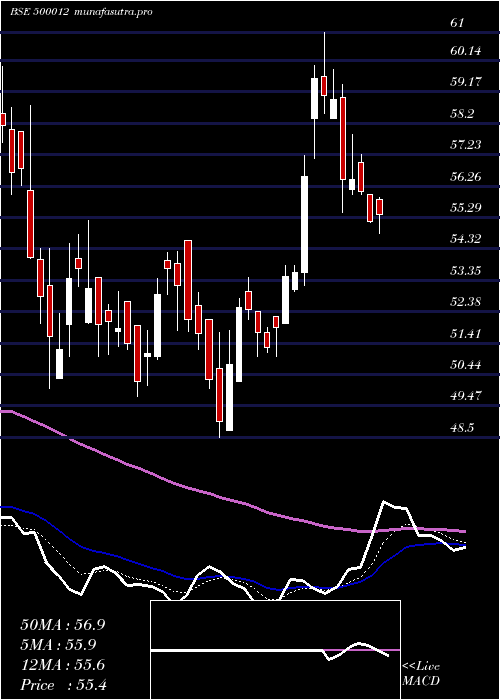Click the last red candlestick on the right
The width and height of the screenshot is (500, 700).
[380, 207]
